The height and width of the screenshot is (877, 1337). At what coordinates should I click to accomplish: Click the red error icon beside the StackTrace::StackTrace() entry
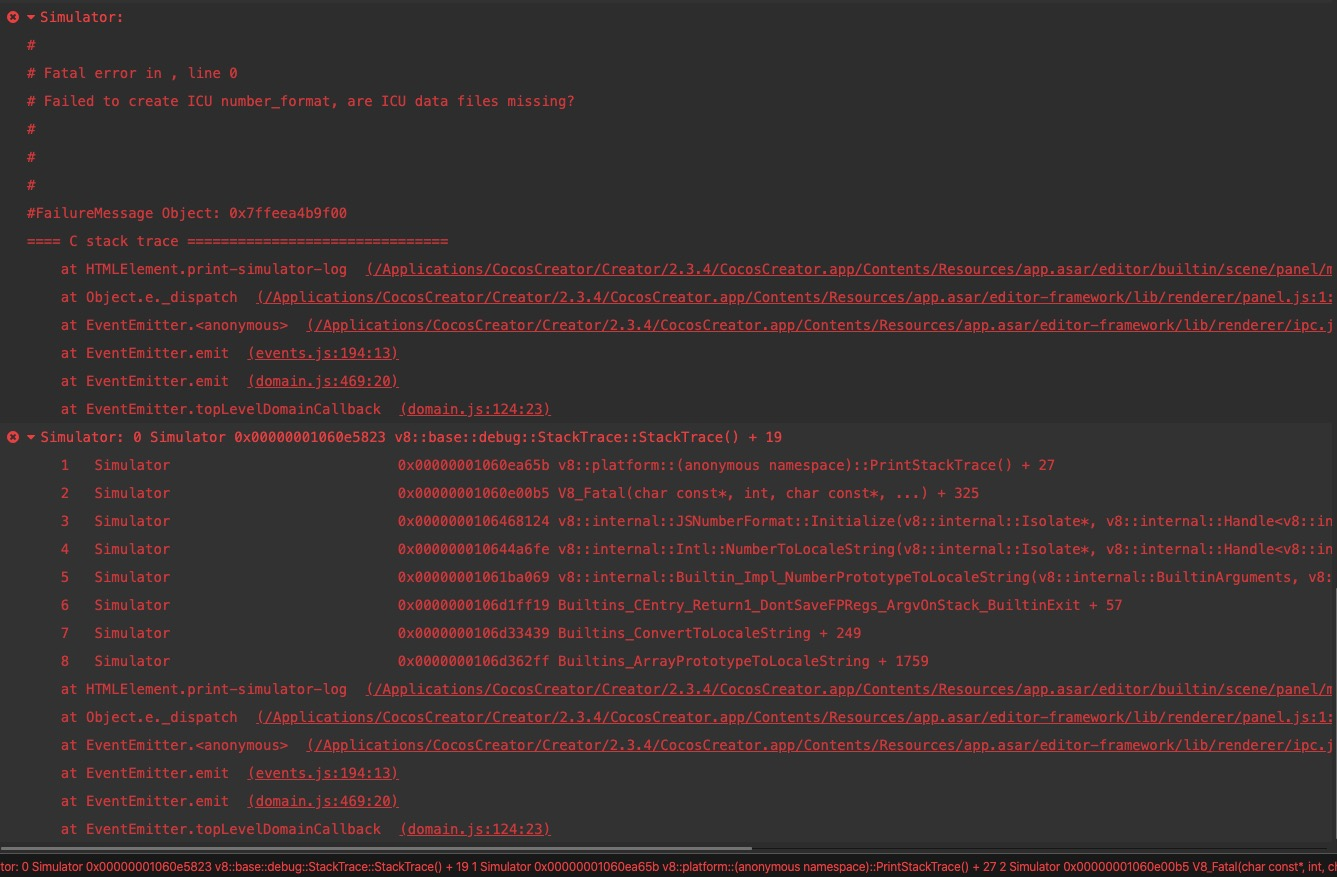(x=13, y=437)
